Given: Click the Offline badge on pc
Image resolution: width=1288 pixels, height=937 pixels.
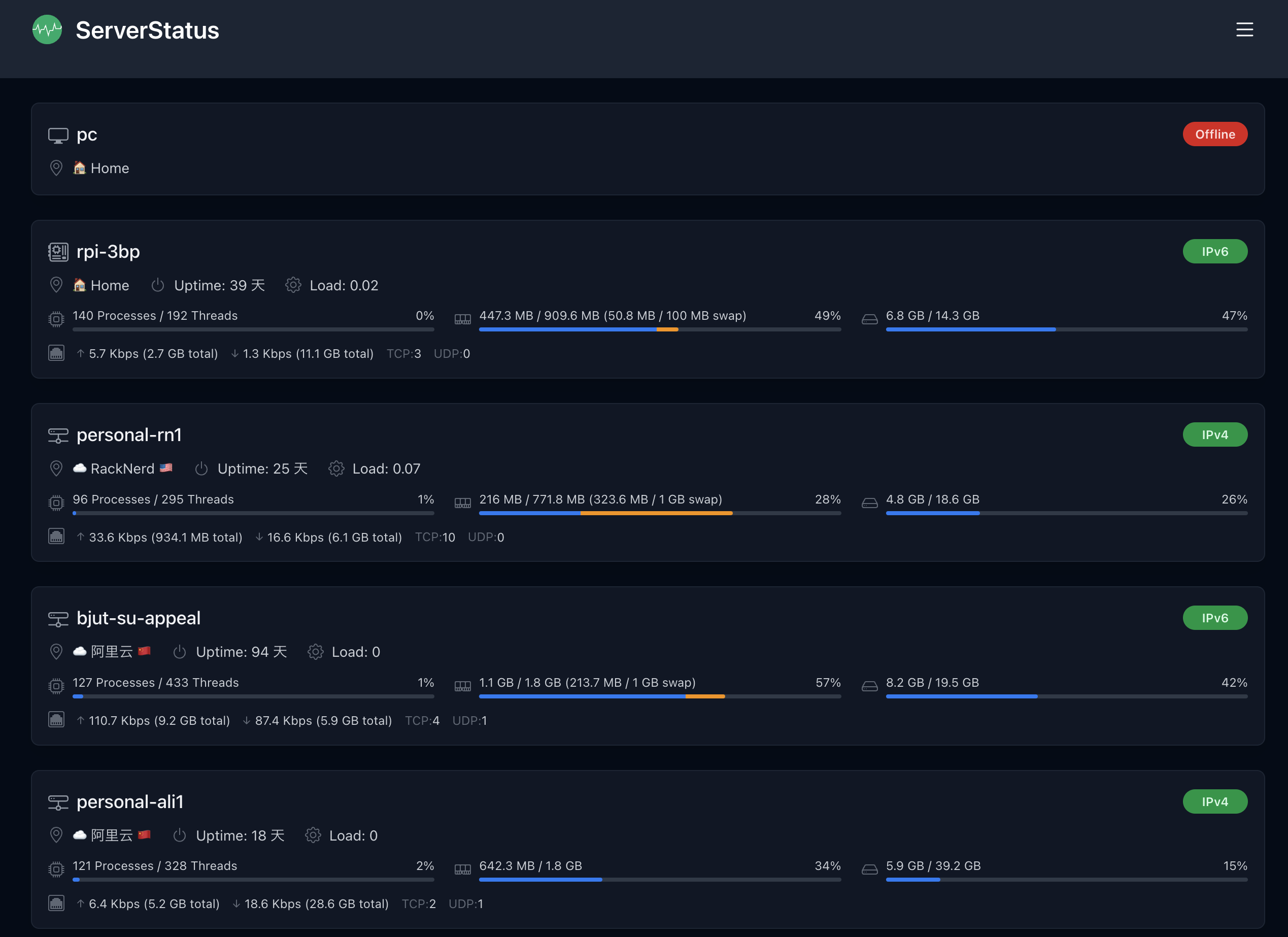Looking at the screenshot, I should (x=1215, y=134).
